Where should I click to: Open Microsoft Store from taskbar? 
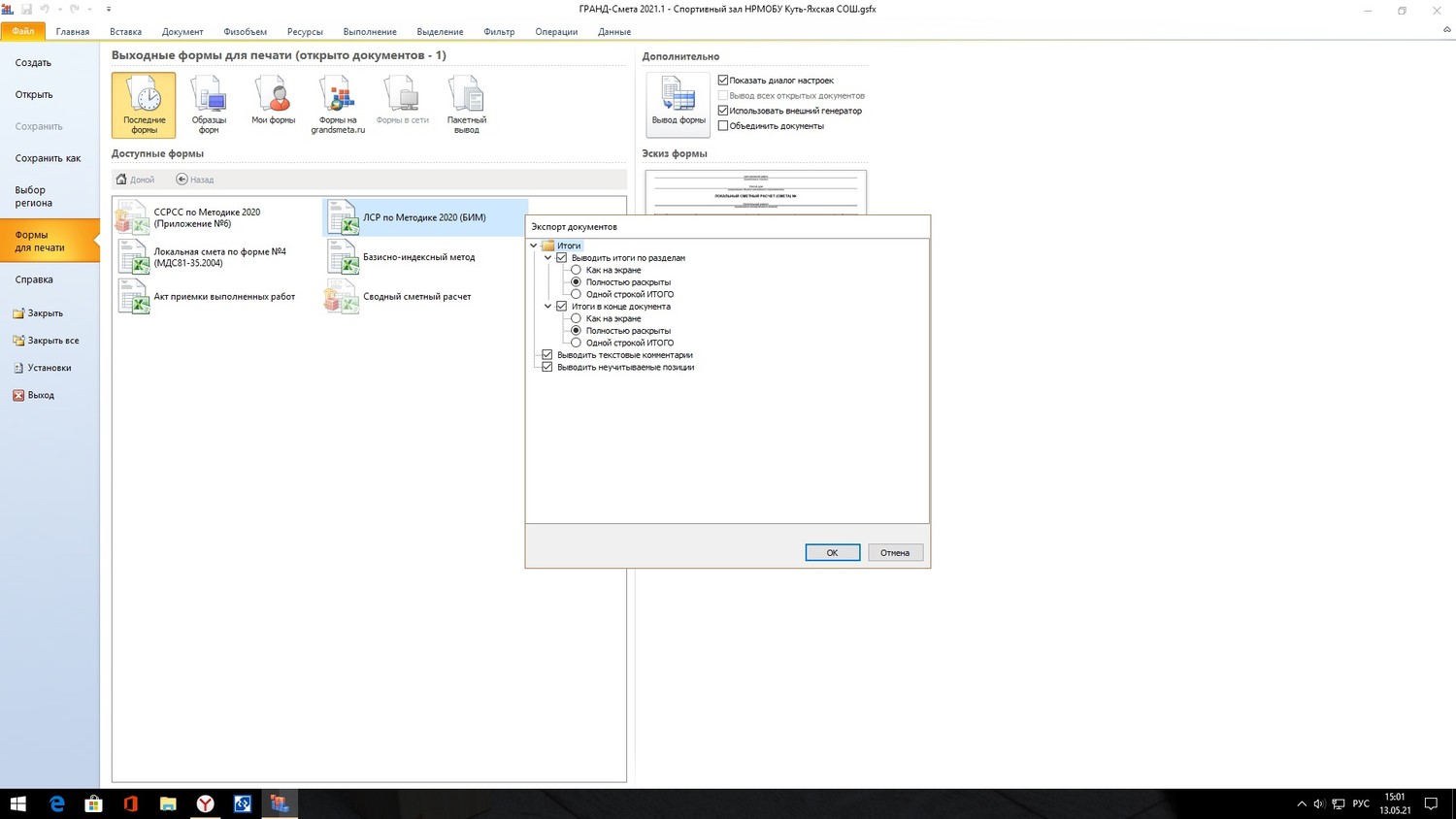[93, 803]
